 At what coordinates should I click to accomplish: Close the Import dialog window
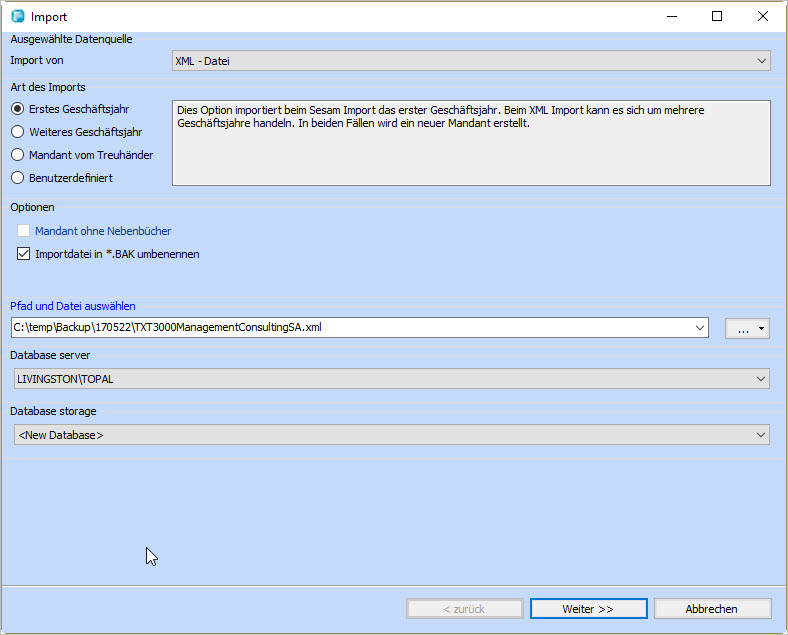click(x=763, y=16)
